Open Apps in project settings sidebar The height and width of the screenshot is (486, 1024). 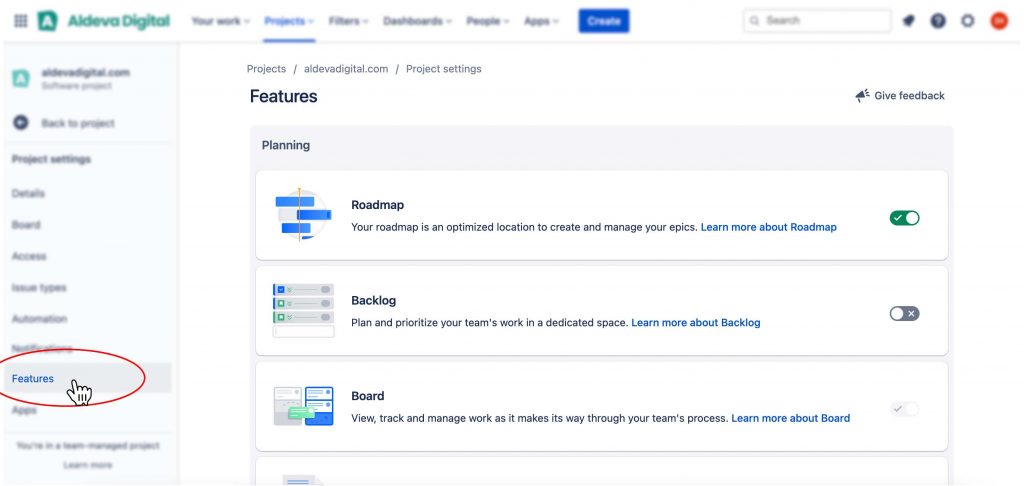click(x=24, y=410)
